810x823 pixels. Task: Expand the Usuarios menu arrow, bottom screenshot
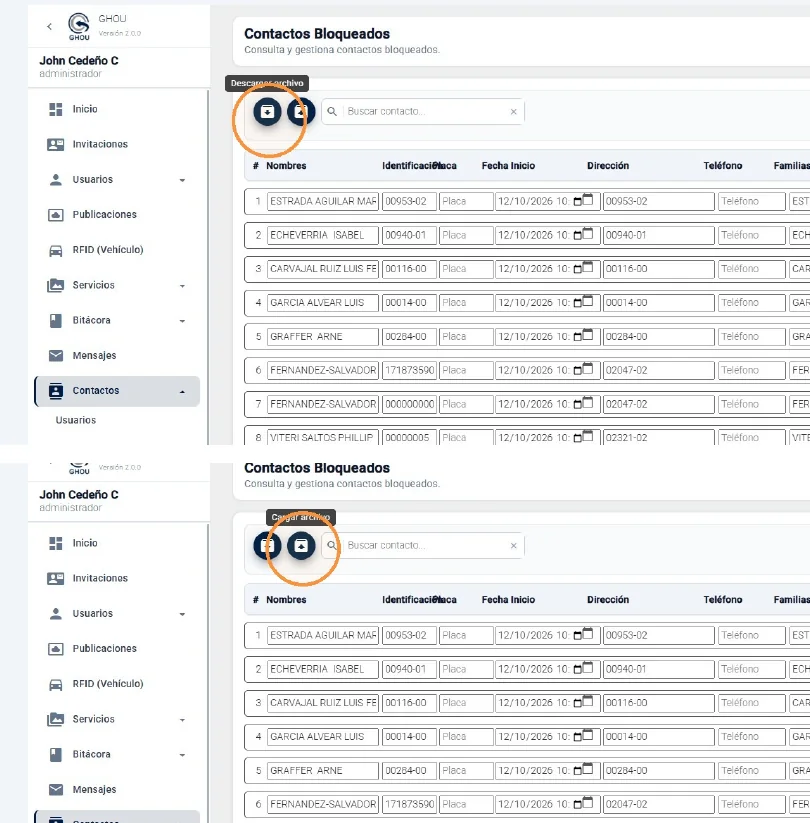click(182, 614)
